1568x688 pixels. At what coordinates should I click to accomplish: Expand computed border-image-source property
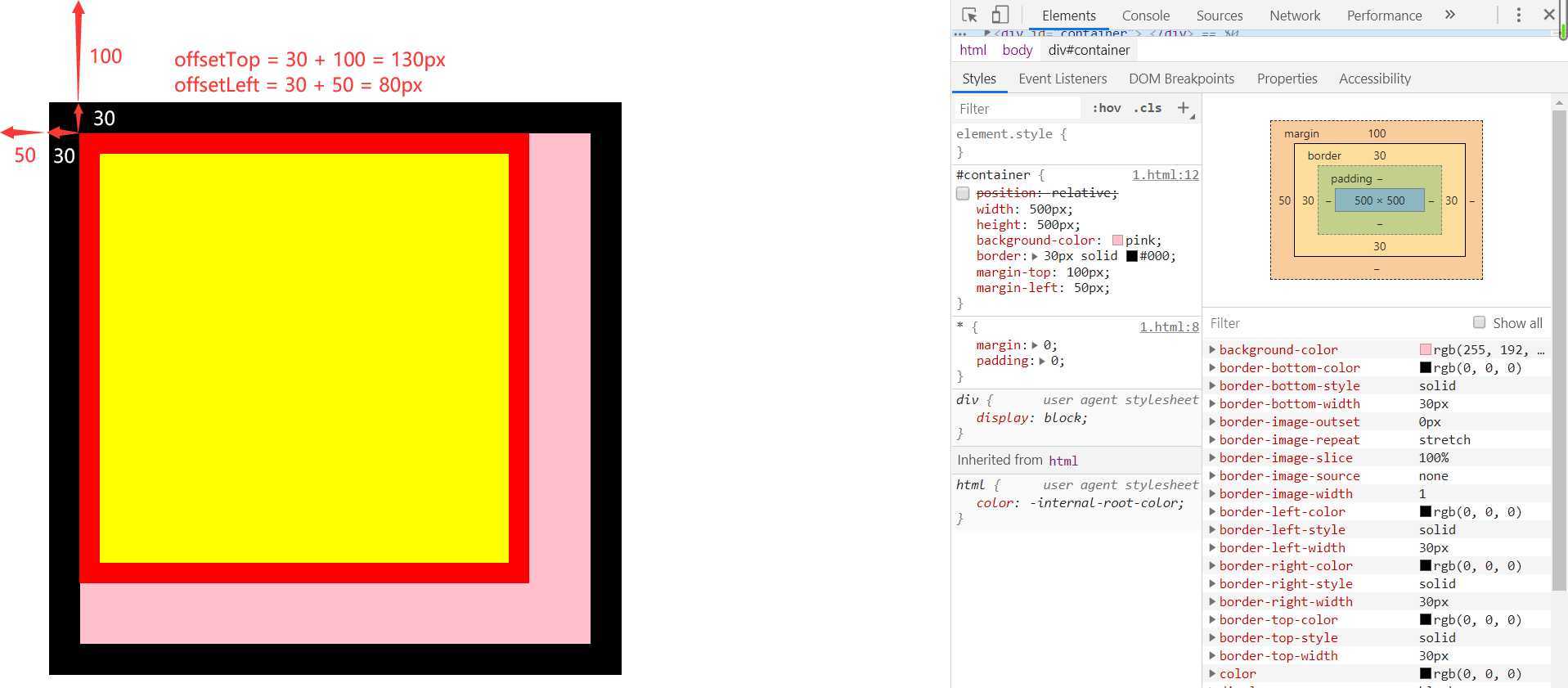1212,475
